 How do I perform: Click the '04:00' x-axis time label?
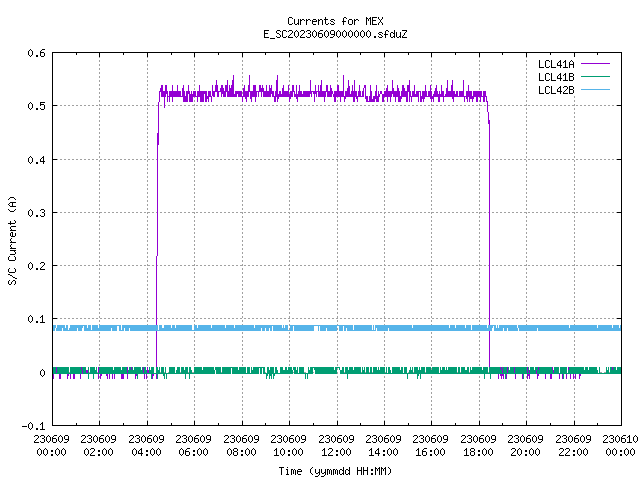(x=146, y=452)
